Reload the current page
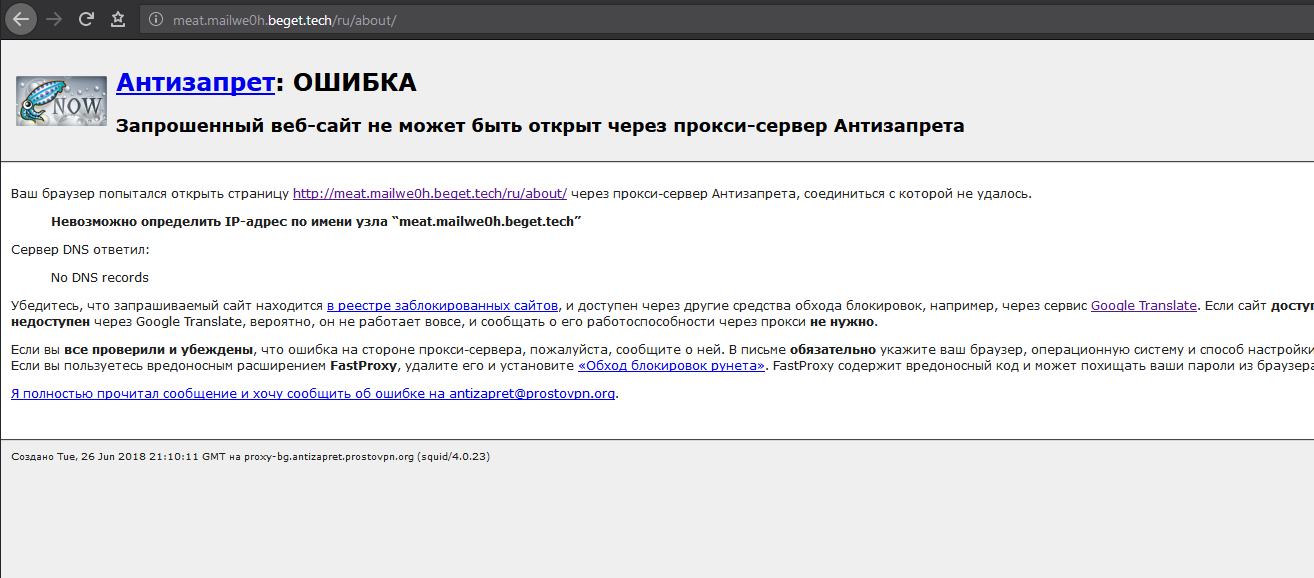Viewport: 1314px width, 578px height. [86, 19]
